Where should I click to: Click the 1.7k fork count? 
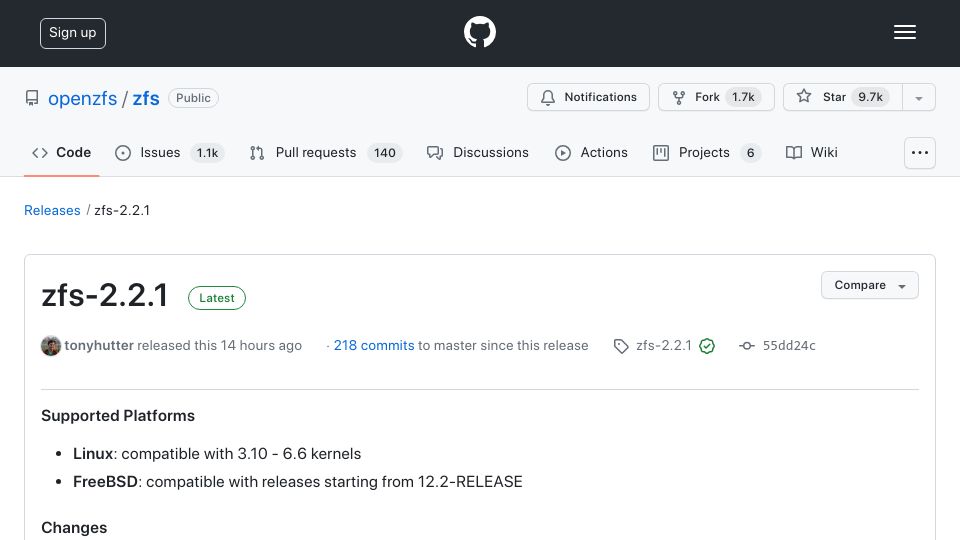743,97
